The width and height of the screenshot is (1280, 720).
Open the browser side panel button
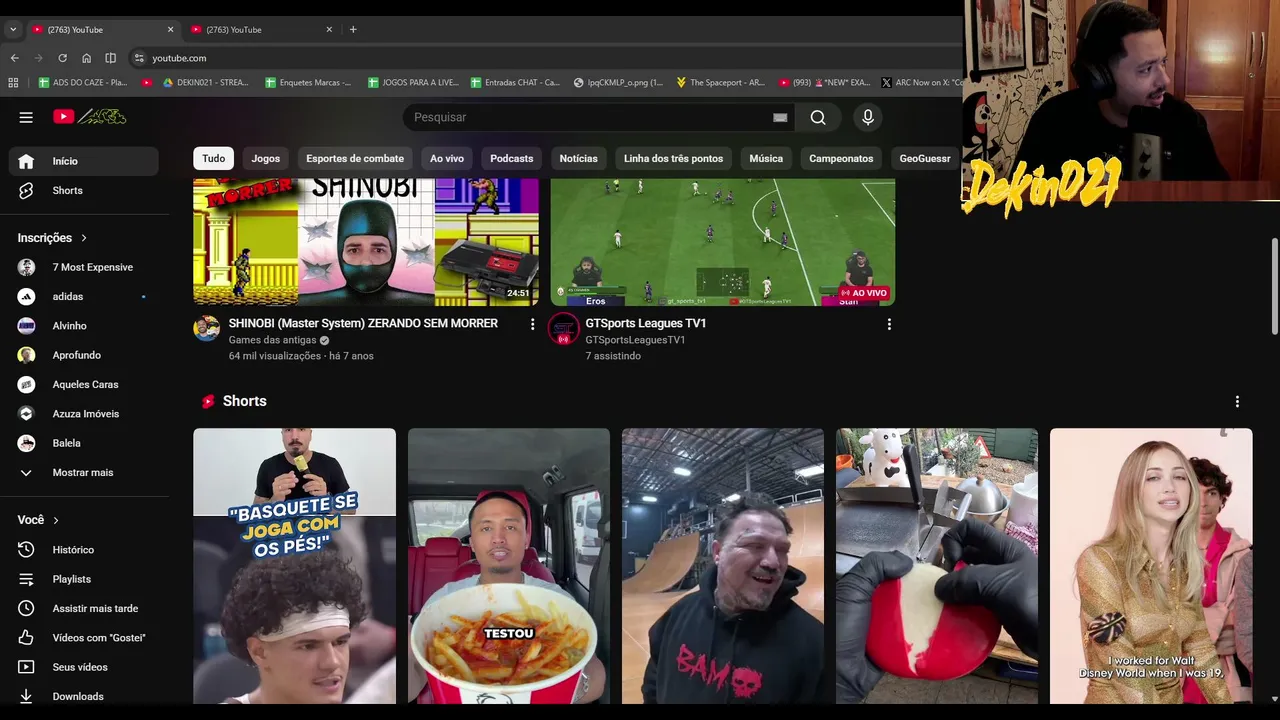pyautogui.click(x=110, y=58)
